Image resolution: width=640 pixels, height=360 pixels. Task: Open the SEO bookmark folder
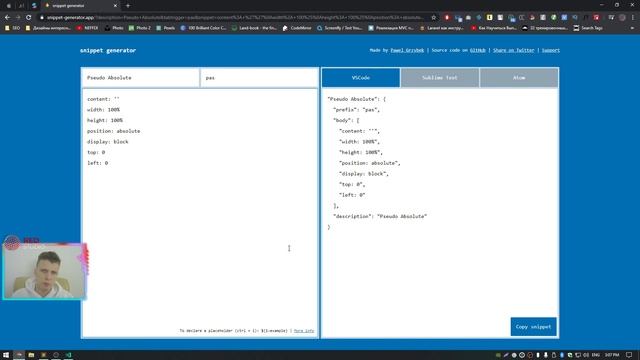coord(12,28)
